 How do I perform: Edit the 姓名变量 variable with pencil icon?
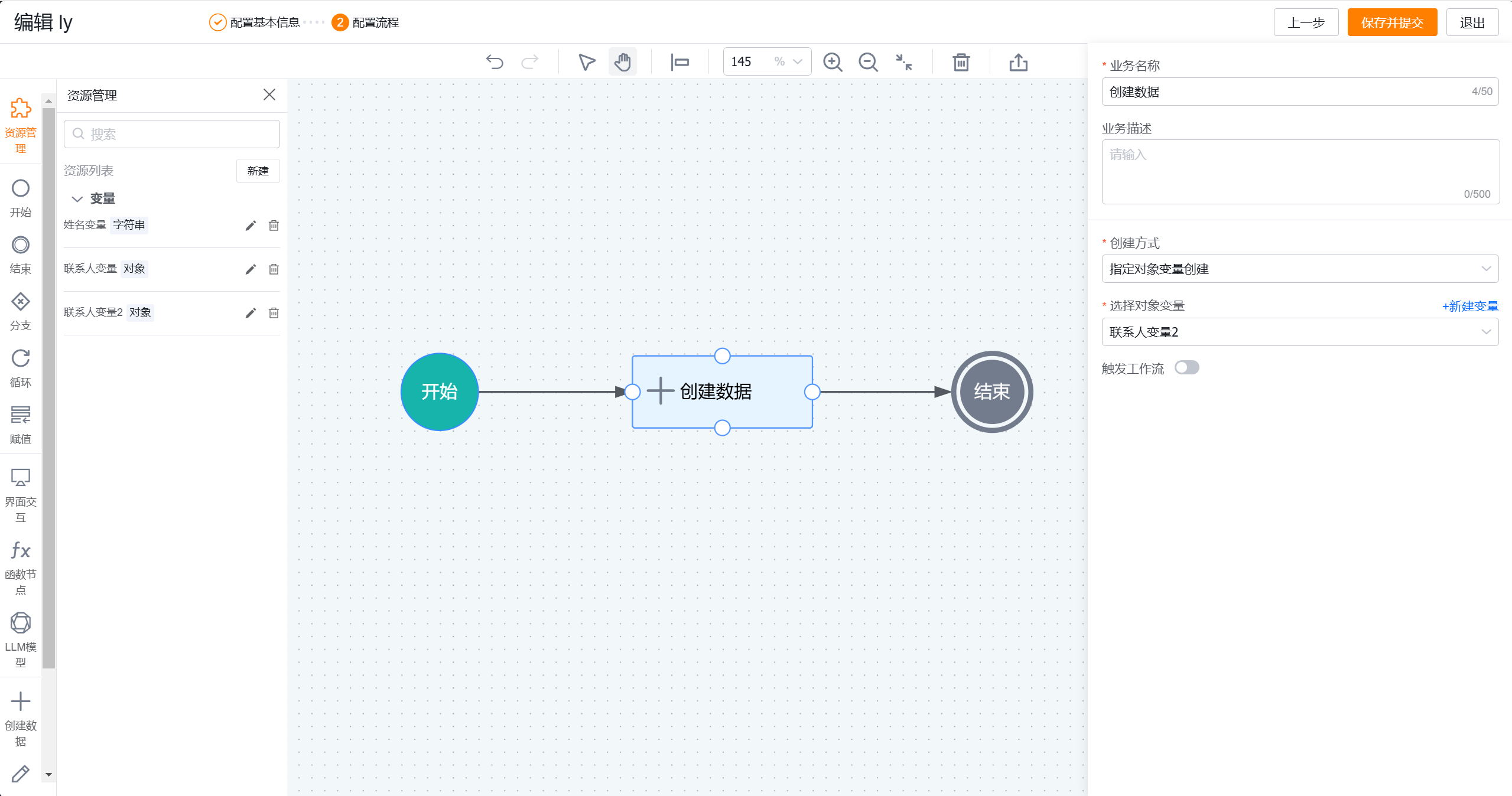[251, 226]
